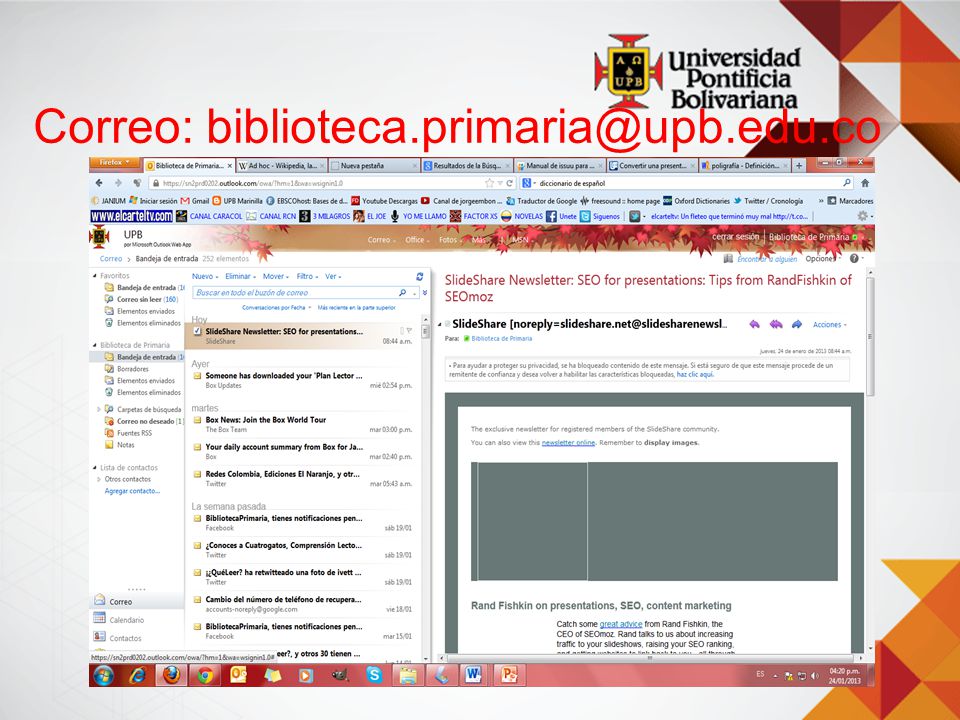Open PowerPoint from the taskbar
Viewport: 960px width, 720px height.
508,675
